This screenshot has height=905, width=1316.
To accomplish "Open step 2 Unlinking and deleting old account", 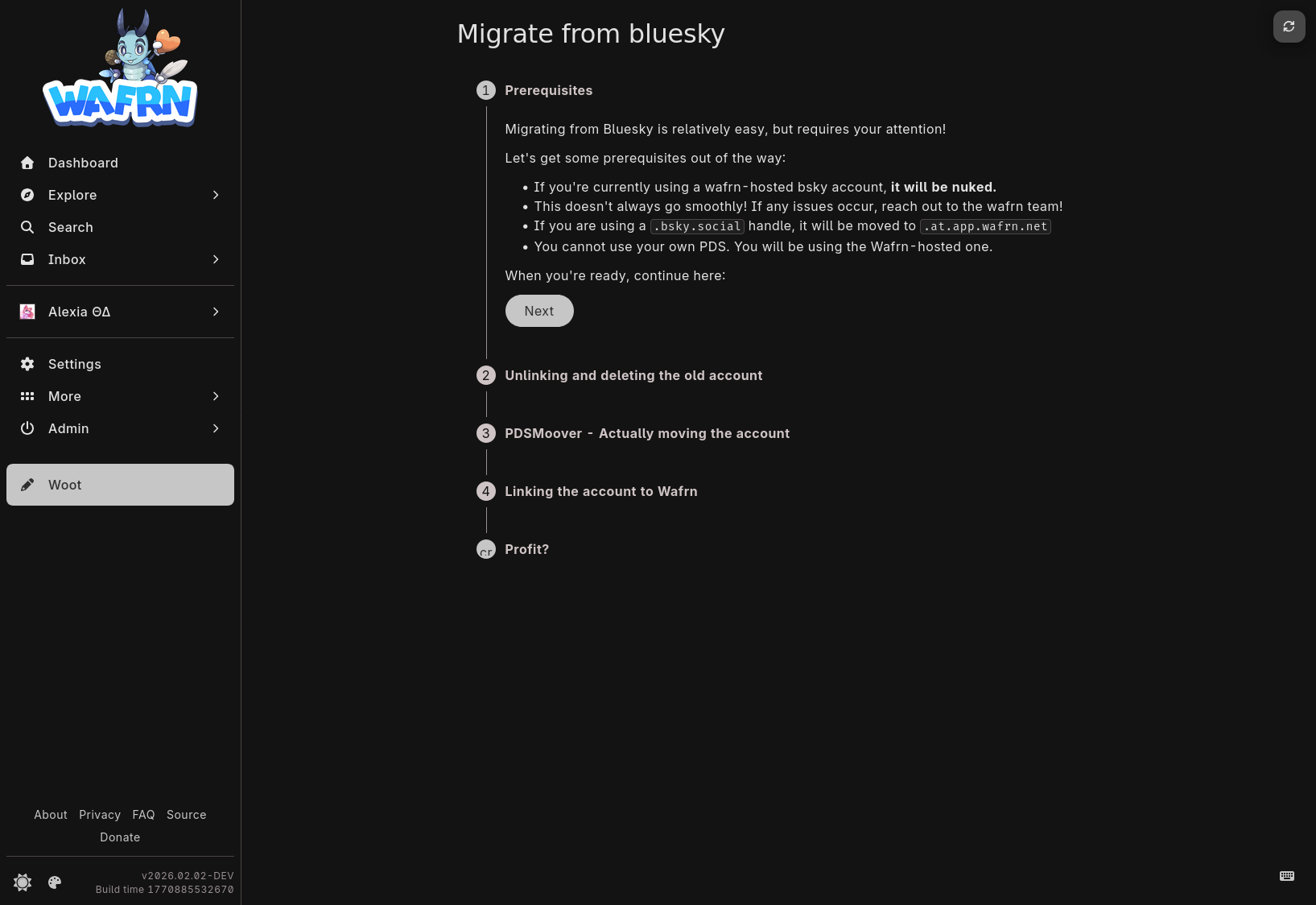I will click(633, 375).
